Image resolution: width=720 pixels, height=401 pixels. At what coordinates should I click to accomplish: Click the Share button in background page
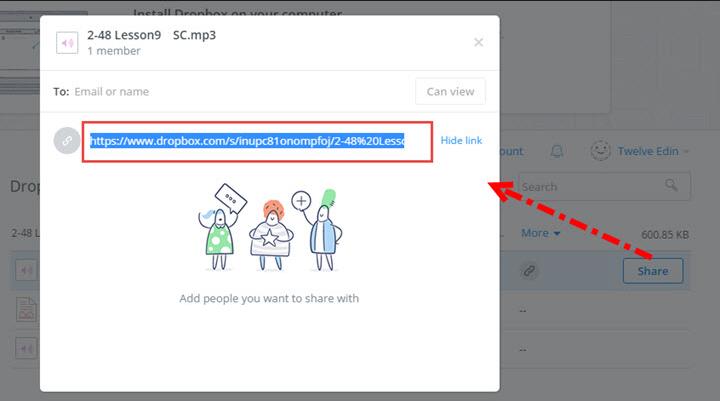point(652,271)
